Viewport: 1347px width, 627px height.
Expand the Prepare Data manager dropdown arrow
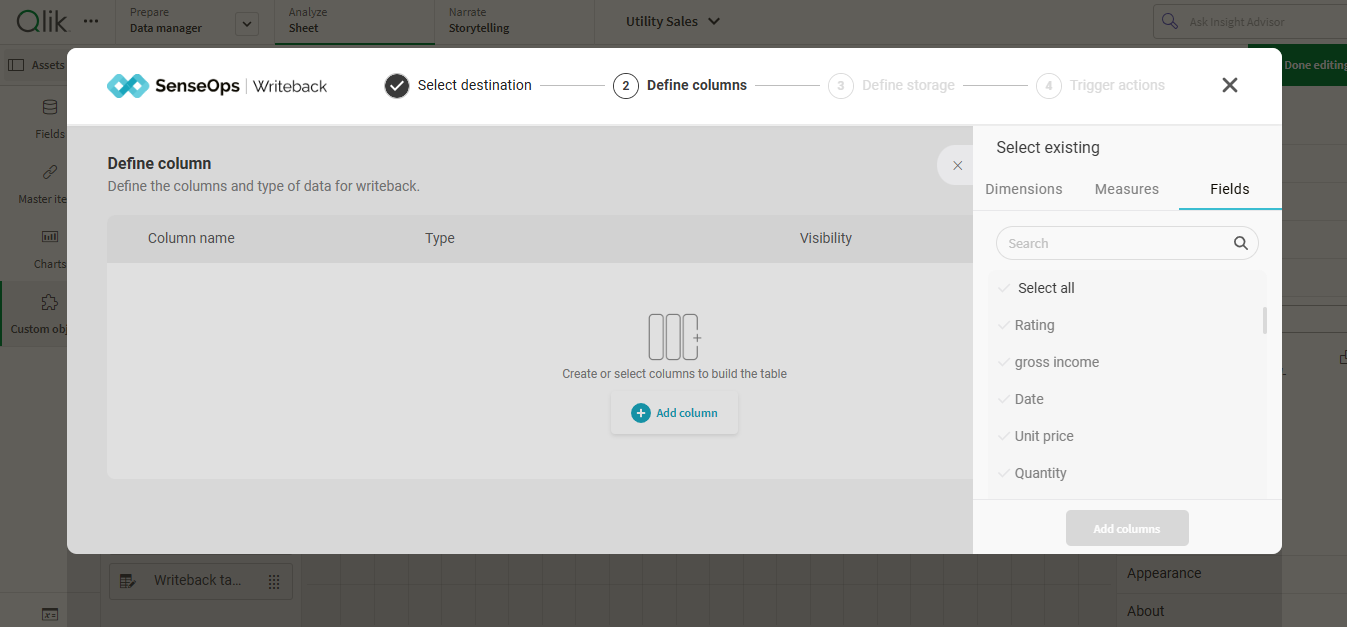point(247,24)
